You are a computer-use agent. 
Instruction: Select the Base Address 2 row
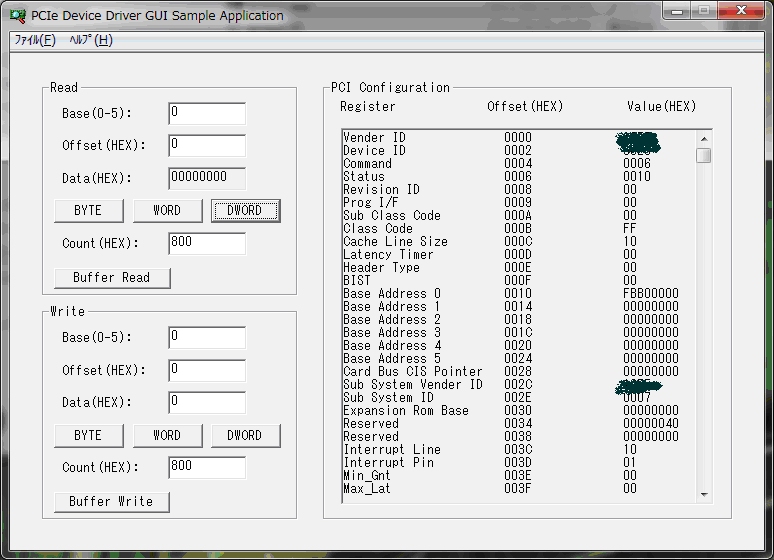[x=519, y=320]
